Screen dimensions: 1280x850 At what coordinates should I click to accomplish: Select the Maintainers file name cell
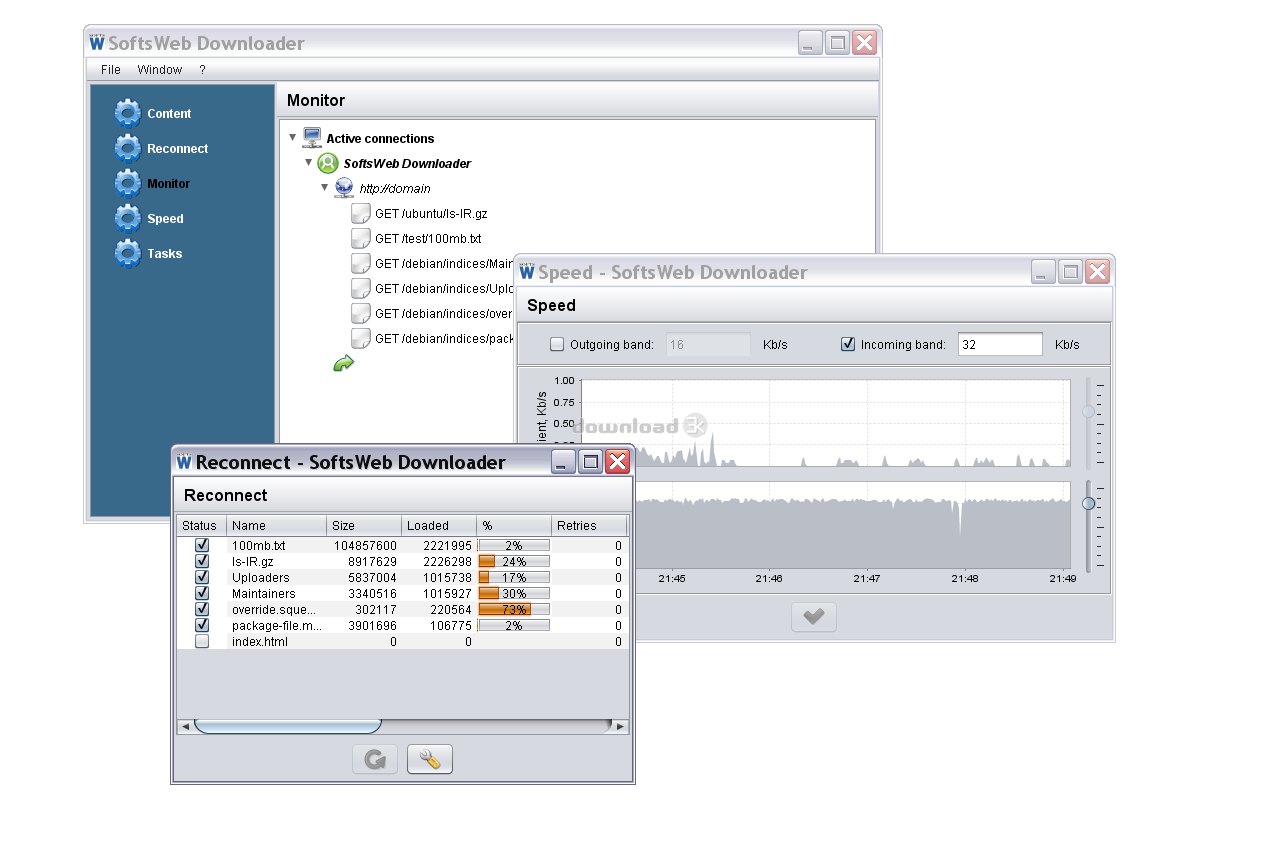pyautogui.click(x=277, y=593)
